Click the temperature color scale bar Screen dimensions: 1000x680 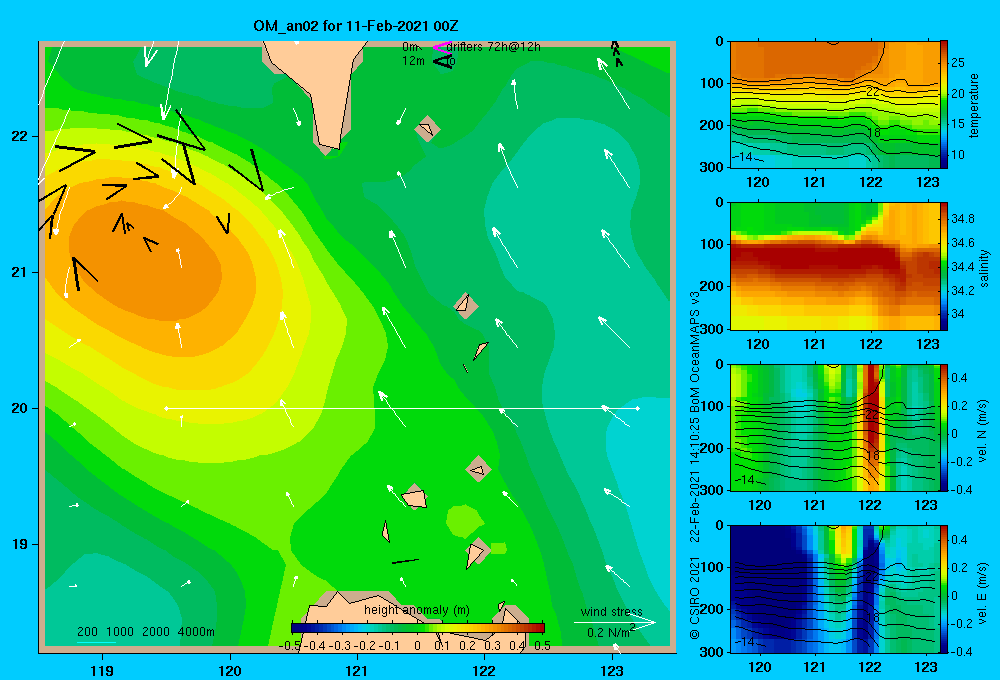(943, 105)
